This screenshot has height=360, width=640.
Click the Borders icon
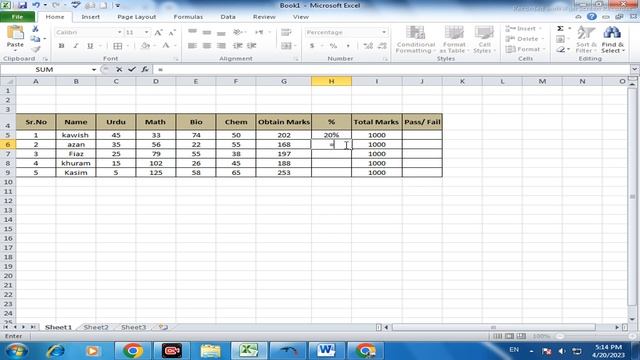tap(118, 46)
